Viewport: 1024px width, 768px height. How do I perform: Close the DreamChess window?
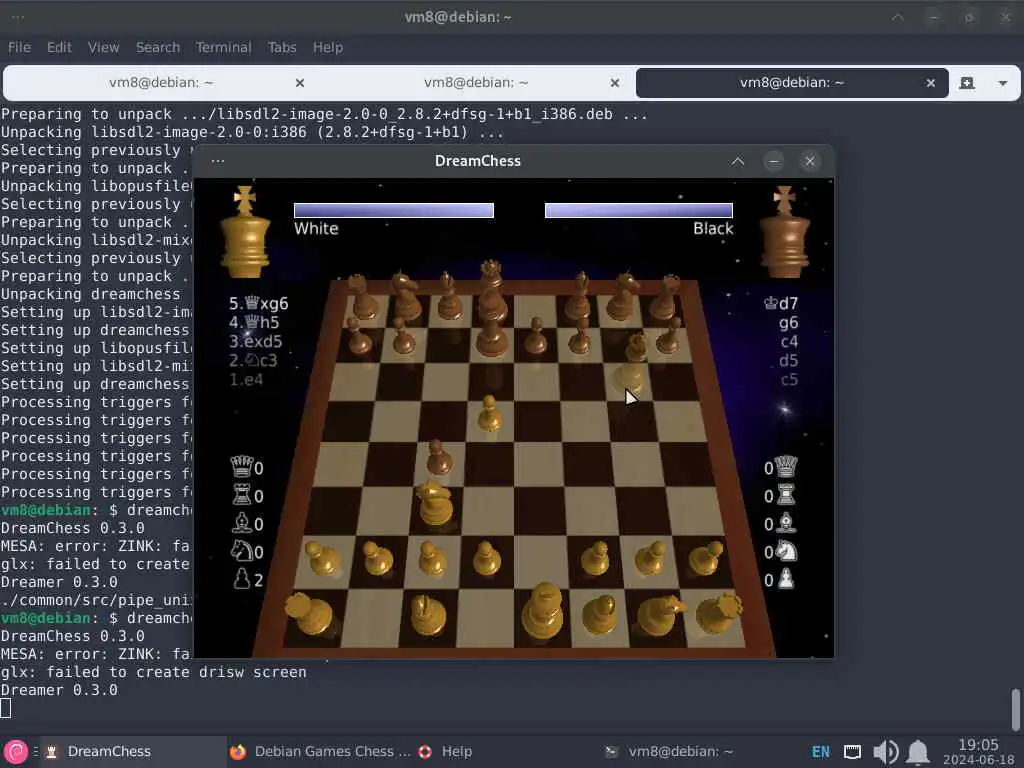[810, 161]
